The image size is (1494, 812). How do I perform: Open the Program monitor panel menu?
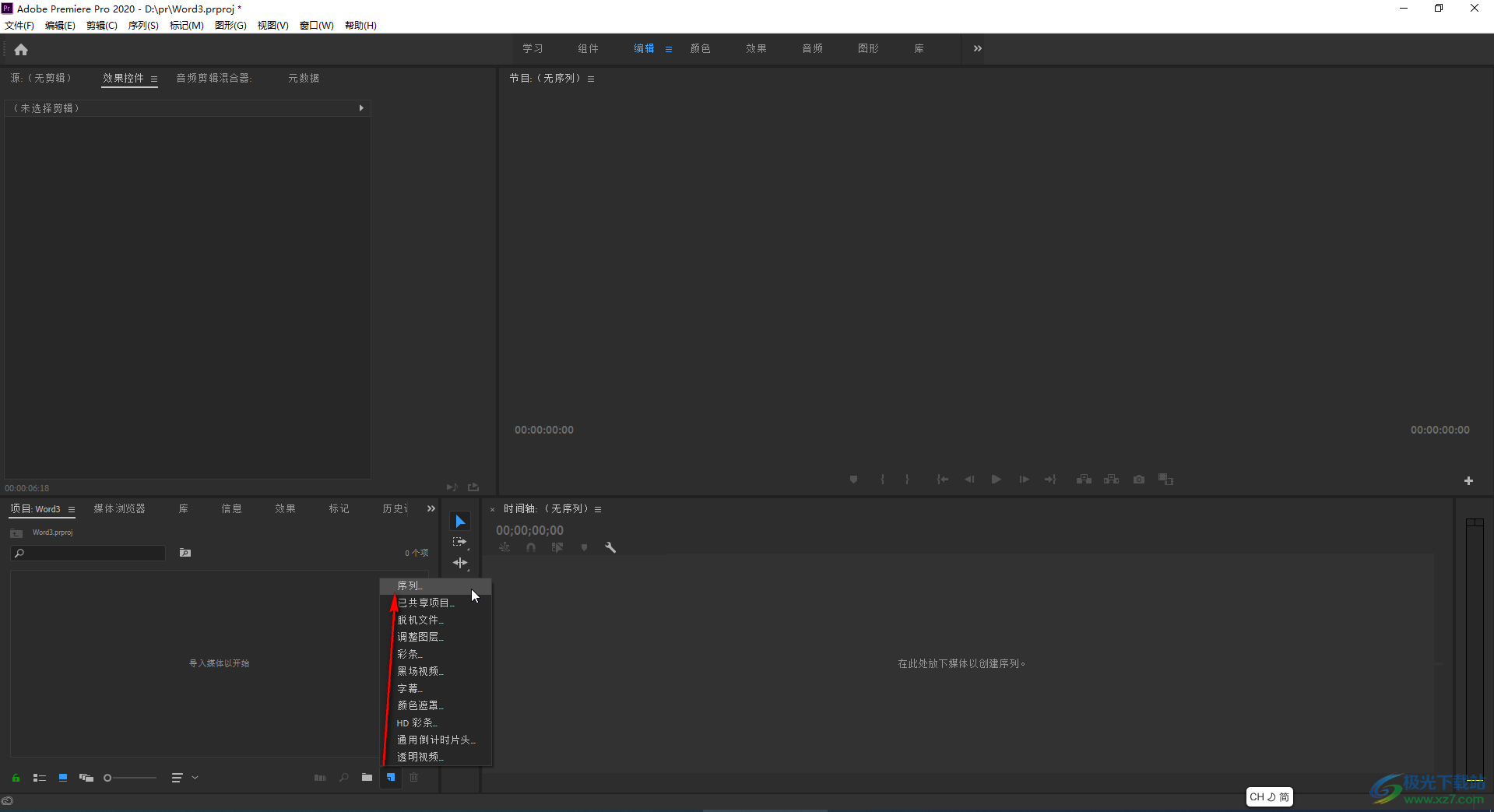(591, 79)
